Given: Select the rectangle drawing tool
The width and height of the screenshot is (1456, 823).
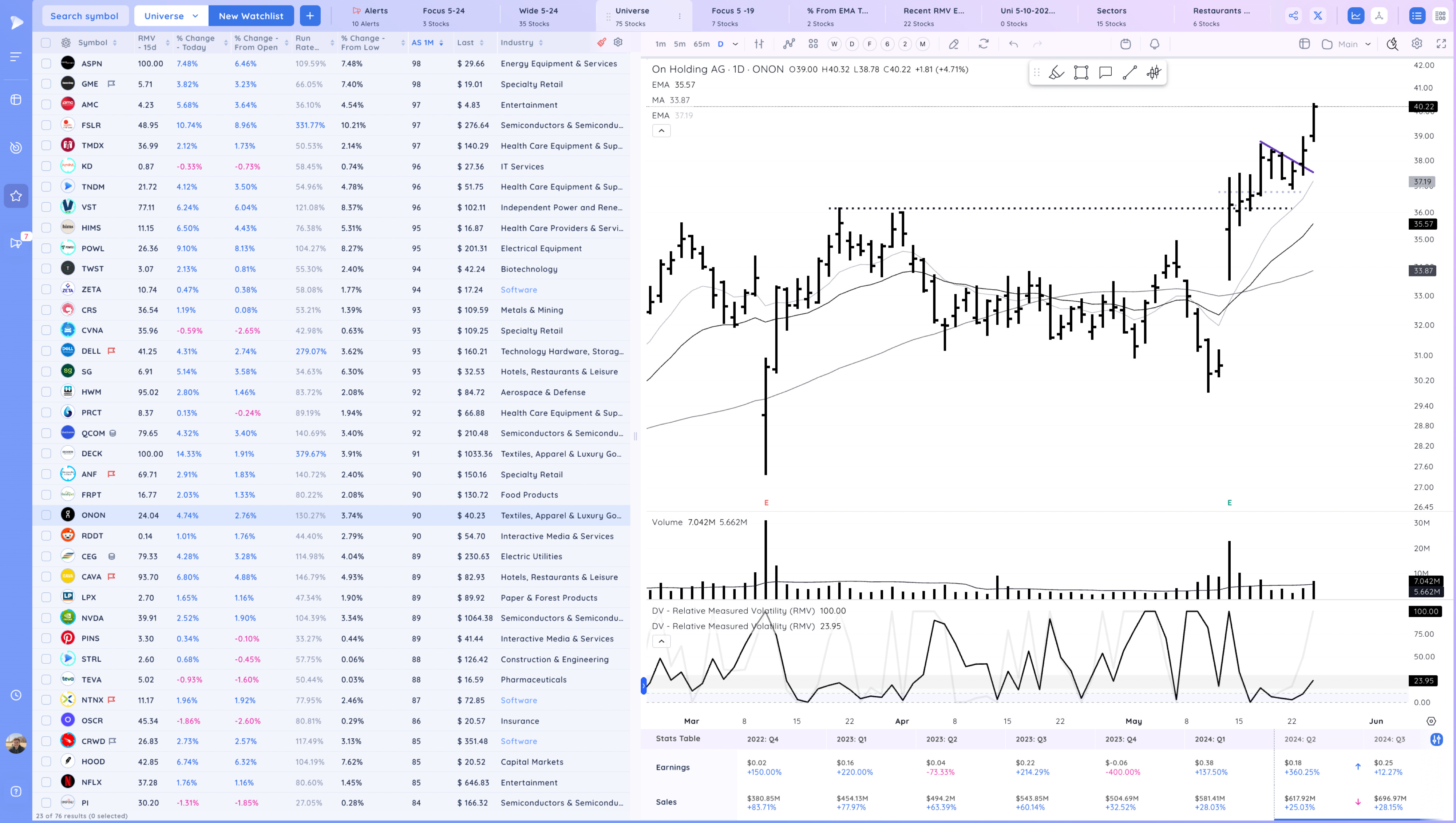Looking at the screenshot, I should point(1081,72).
